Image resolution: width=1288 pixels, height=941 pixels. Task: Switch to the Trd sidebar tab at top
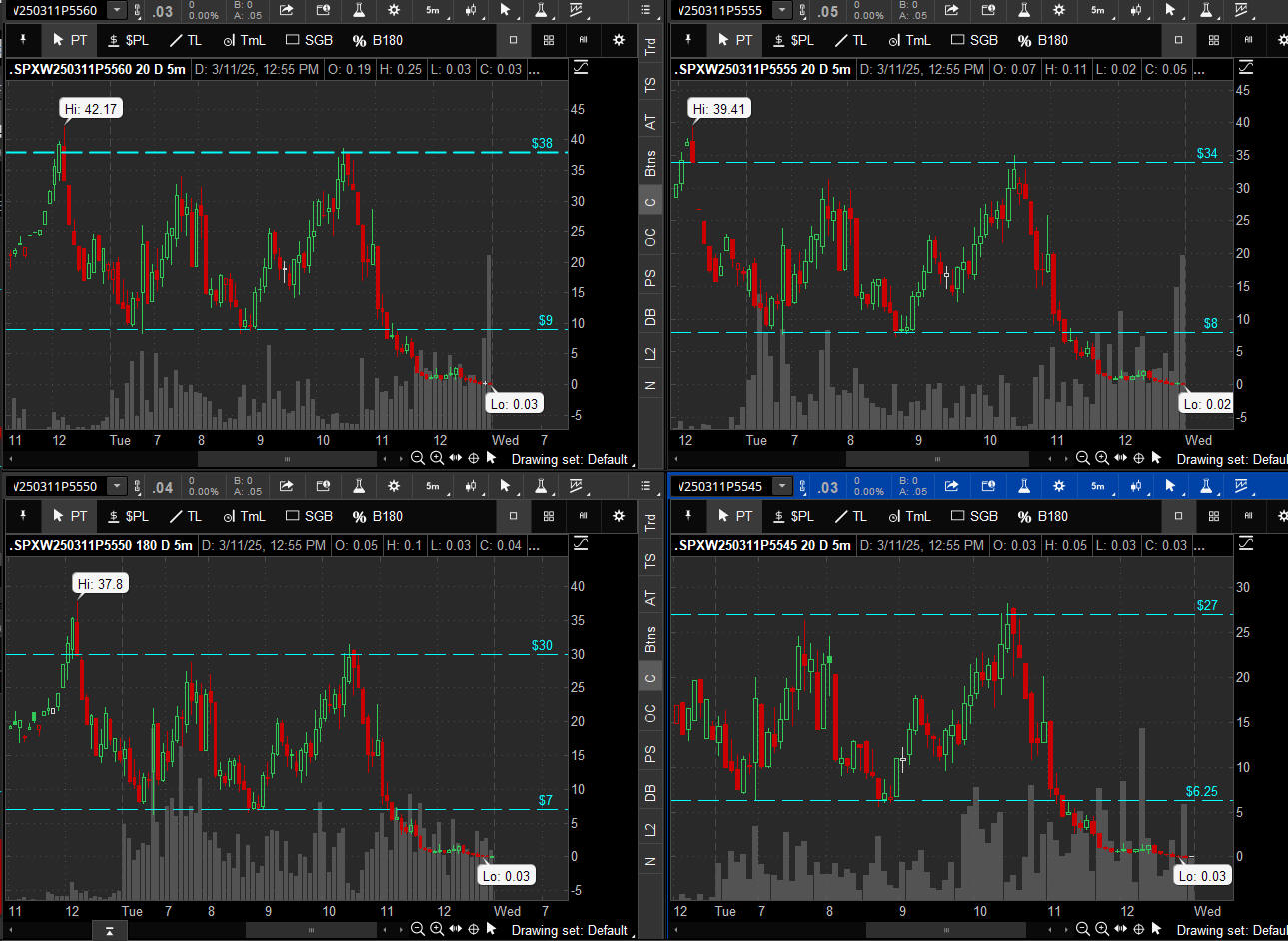(650, 46)
